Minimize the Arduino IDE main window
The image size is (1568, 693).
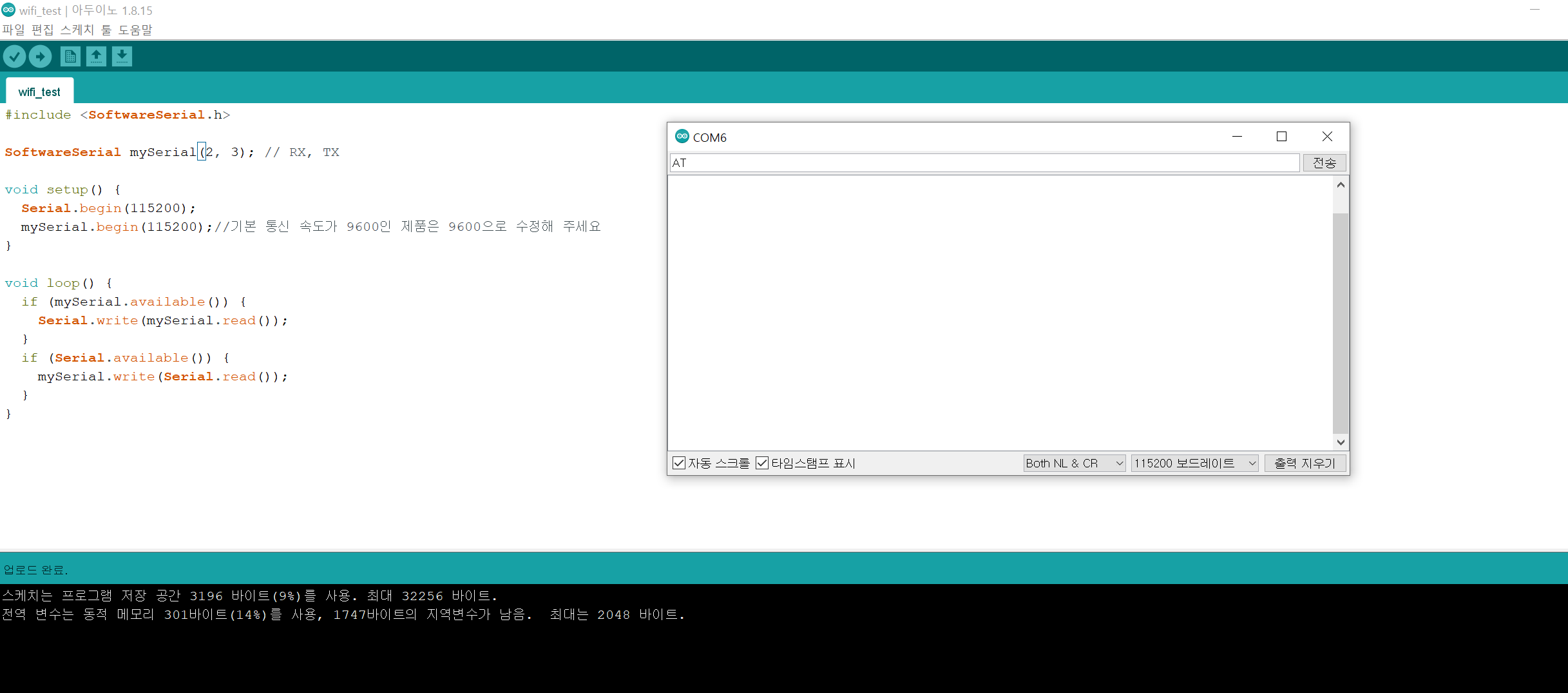pos(1535,10)
